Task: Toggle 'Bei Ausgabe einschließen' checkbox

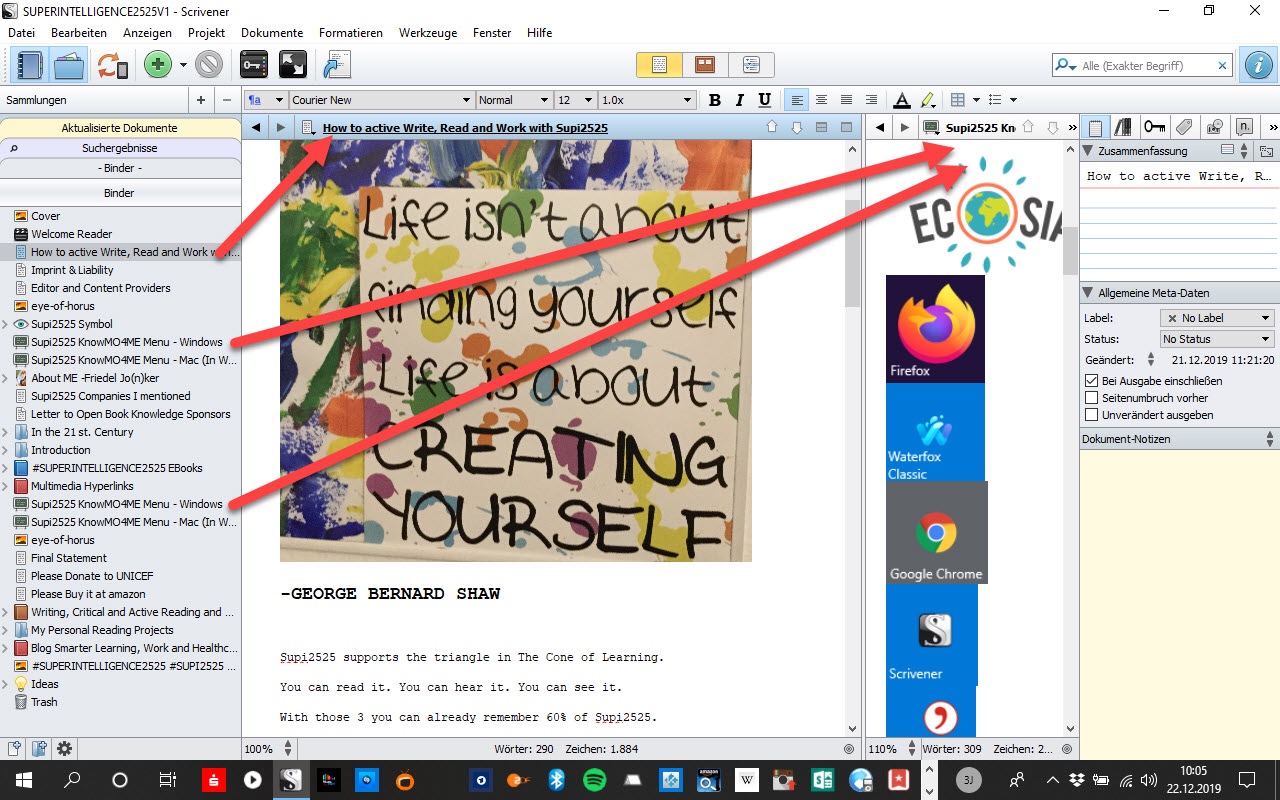Action: [1092, 381]
